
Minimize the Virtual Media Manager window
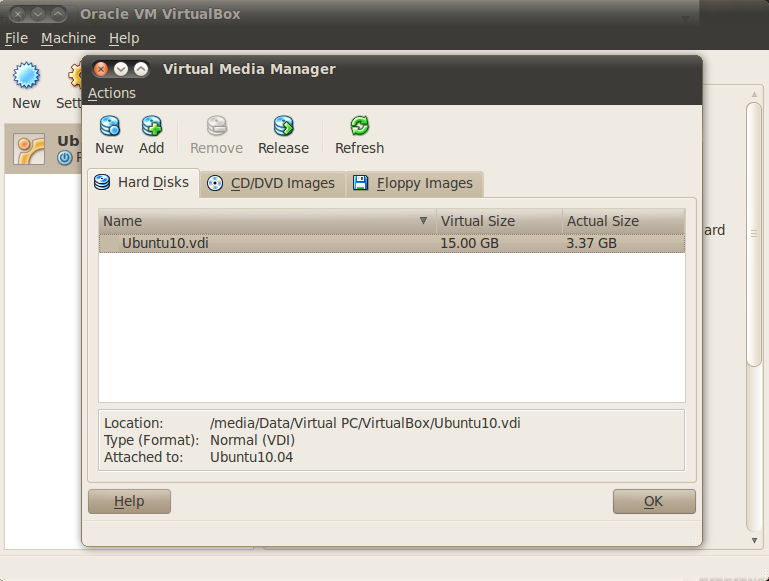121,69
